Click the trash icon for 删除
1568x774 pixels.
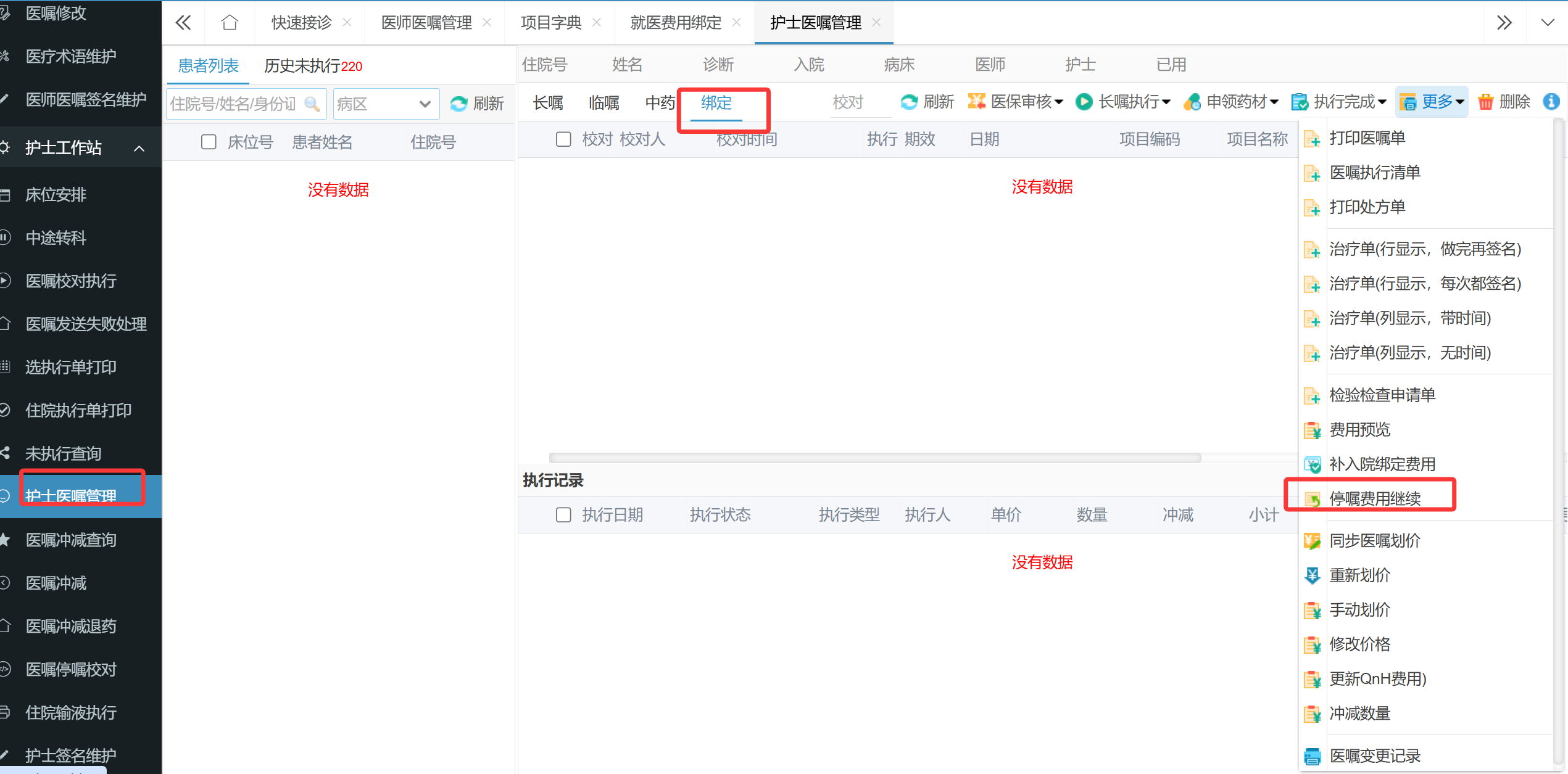coord(1485,102)
